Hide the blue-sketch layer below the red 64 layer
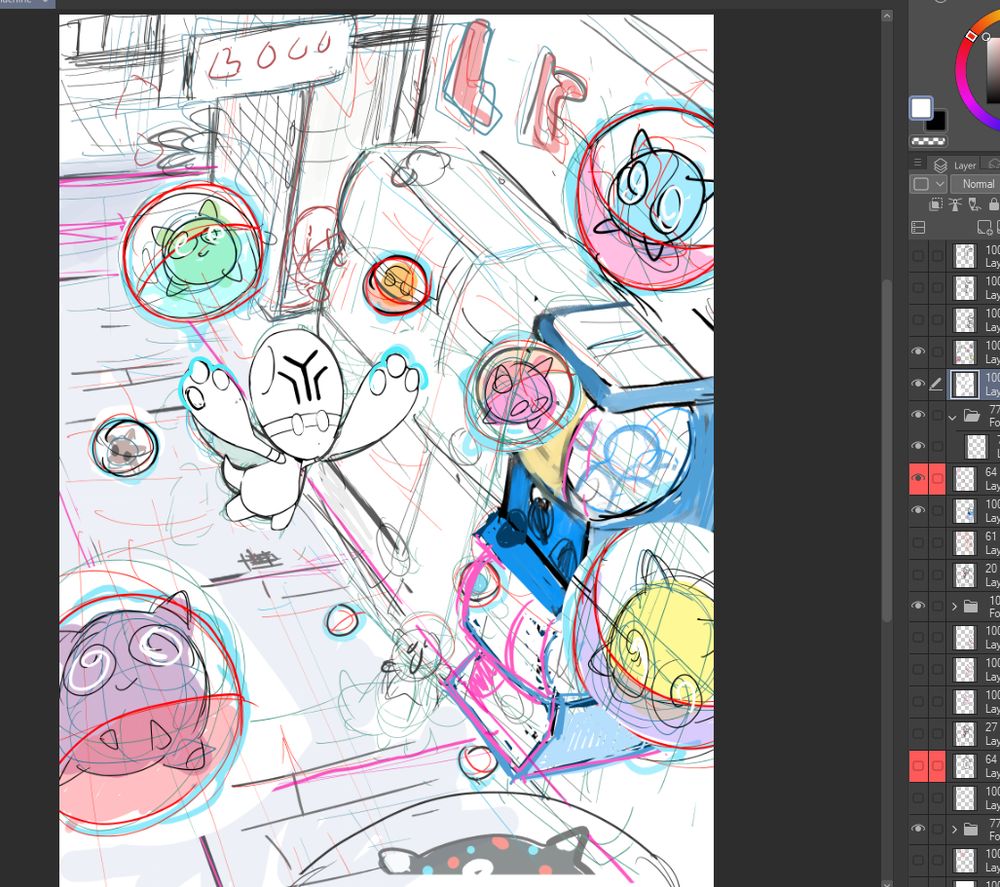Screen dimensions: 1000x887 click(918, 510)
